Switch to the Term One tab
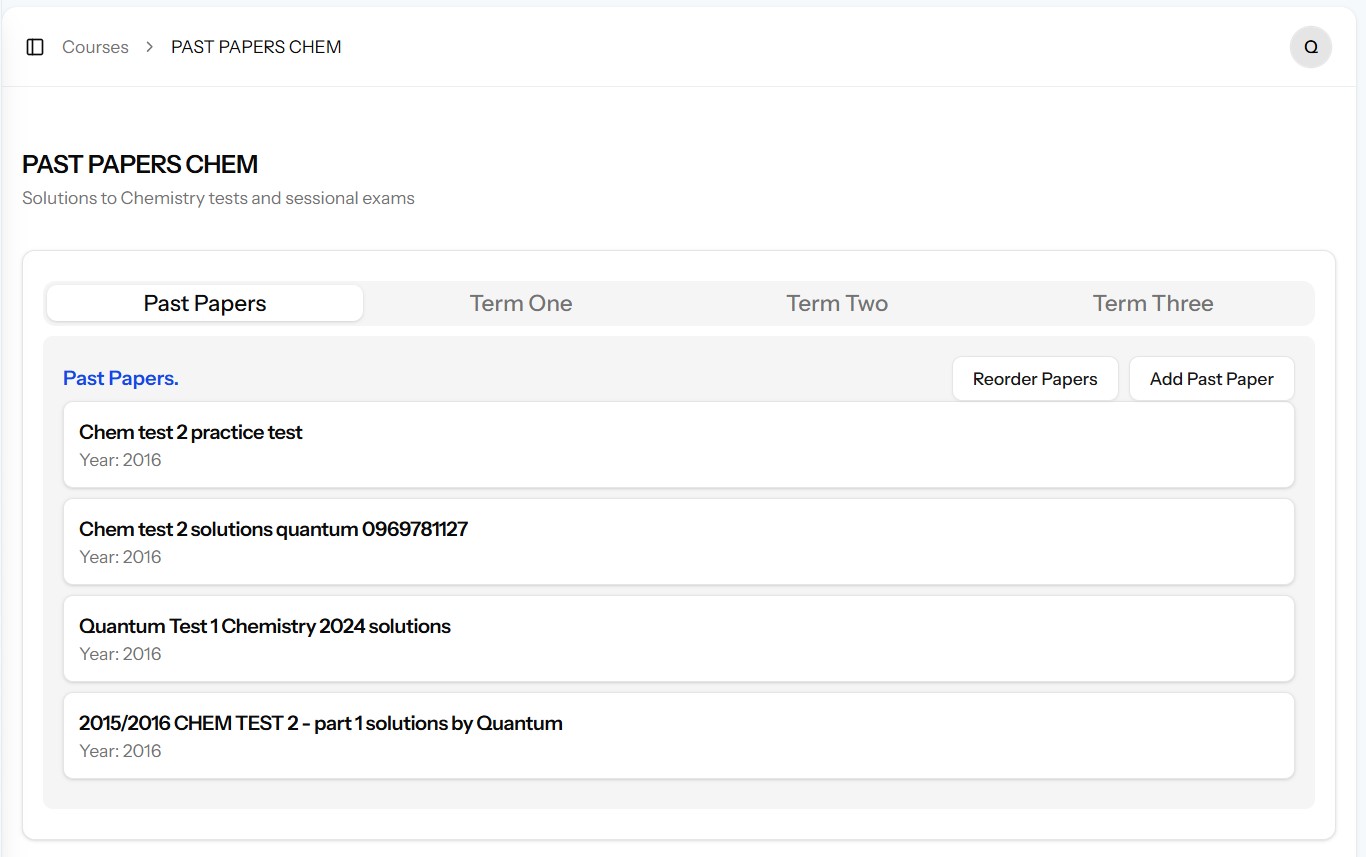This screenshot has width=1366, height=857. (521, 303)
